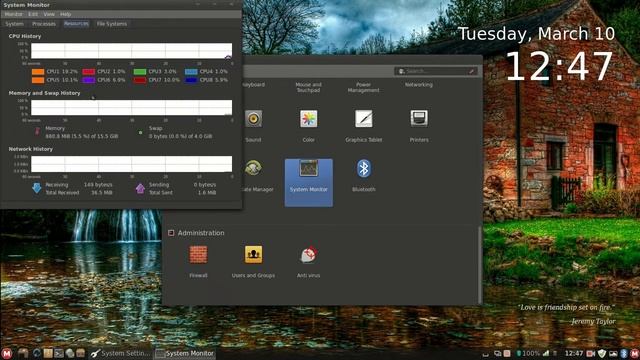Open the Help menu in System Monitor
Screen dimensions: 640x360
pyautogui.click(x=65, y=14)
